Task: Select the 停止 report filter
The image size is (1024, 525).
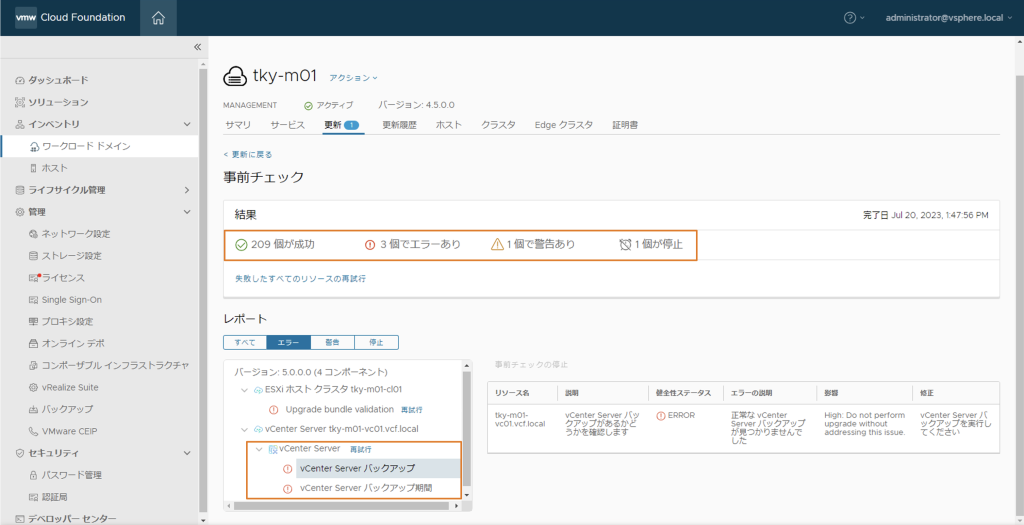Action: (376, 342)
